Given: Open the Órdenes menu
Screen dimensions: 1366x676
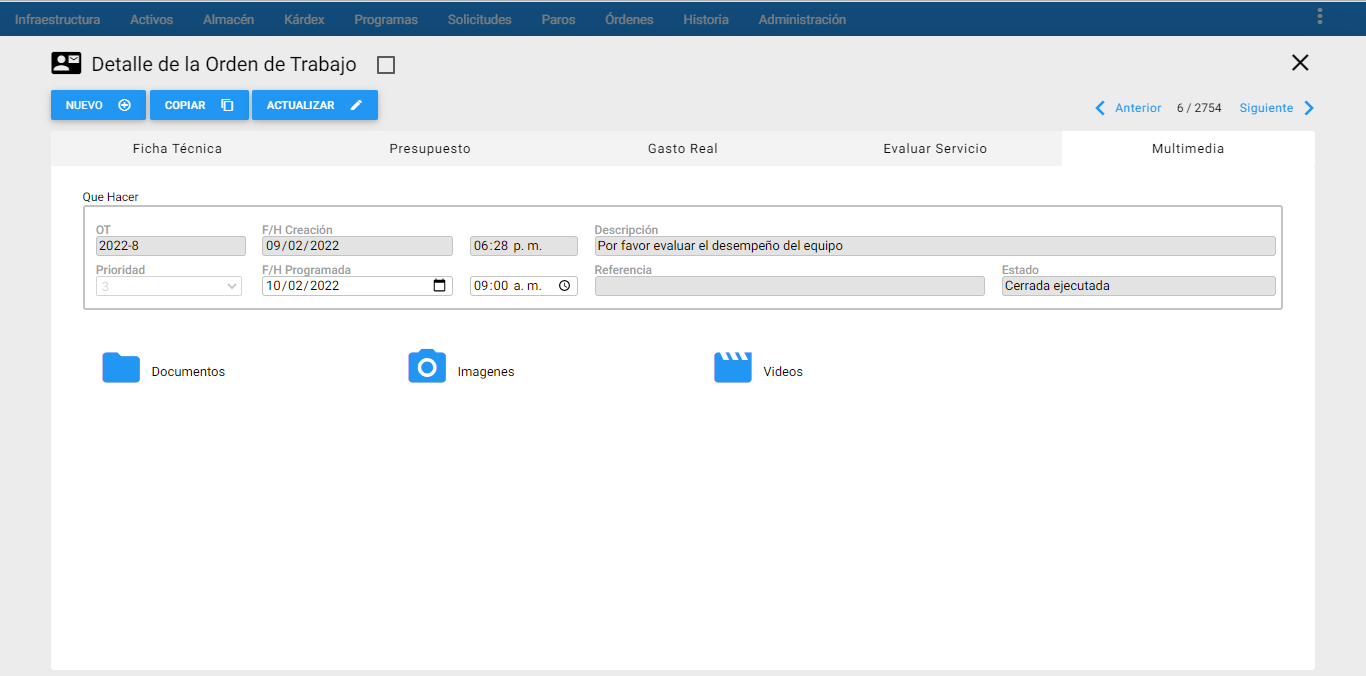Looking at the screenshot, I should [629, 19].
